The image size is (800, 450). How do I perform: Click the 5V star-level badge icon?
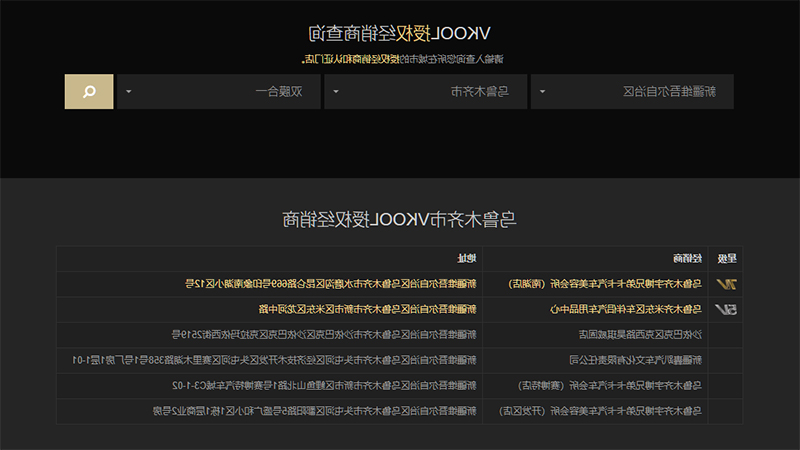tap(726, 309)
